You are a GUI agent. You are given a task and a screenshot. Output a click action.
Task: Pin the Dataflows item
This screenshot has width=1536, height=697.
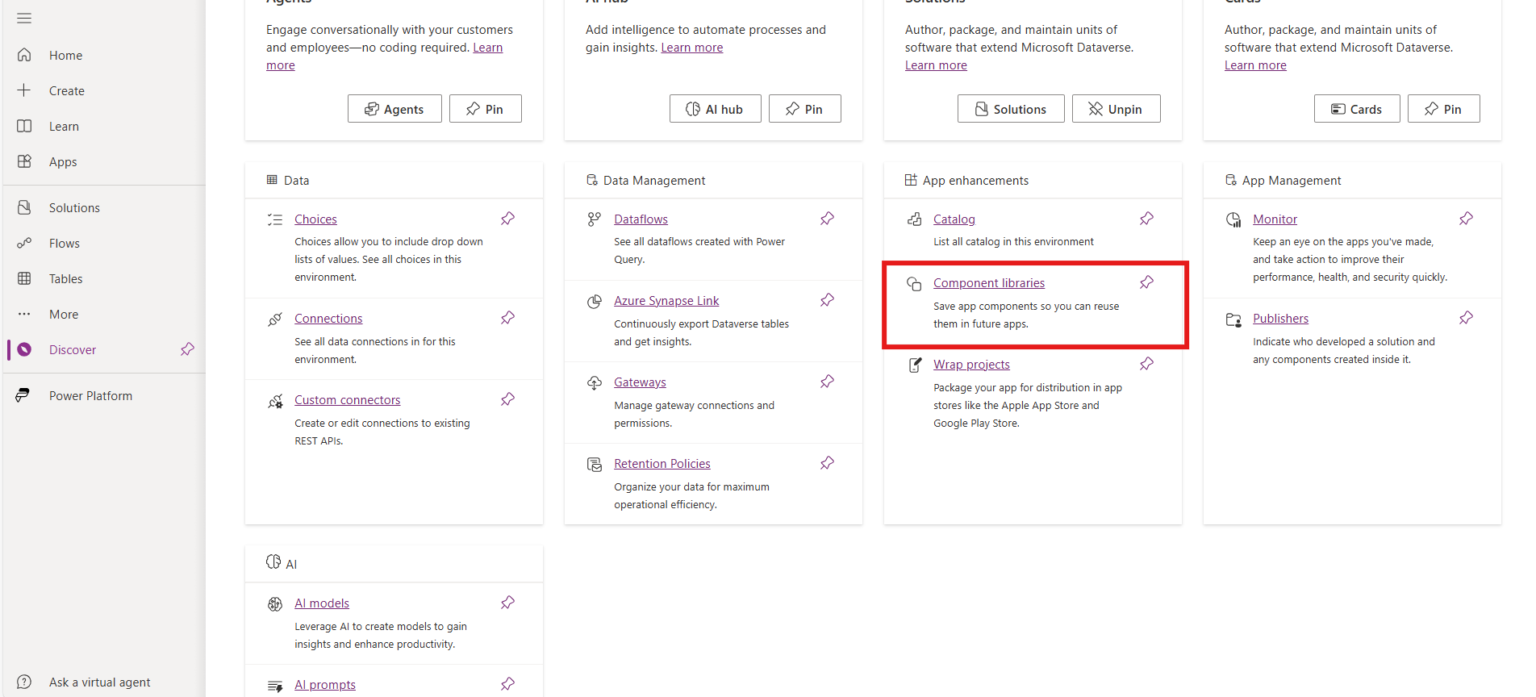click(x=827, y=218)
